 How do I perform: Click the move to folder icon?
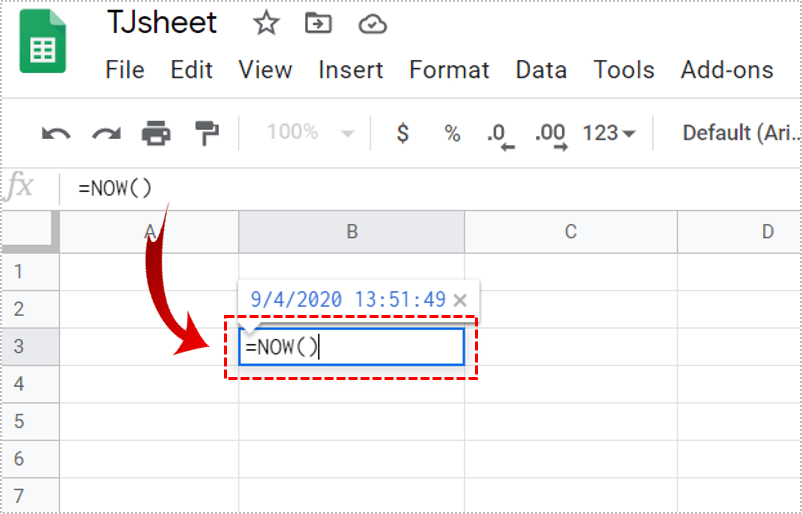pyautogui.click(x=318, y=24)
